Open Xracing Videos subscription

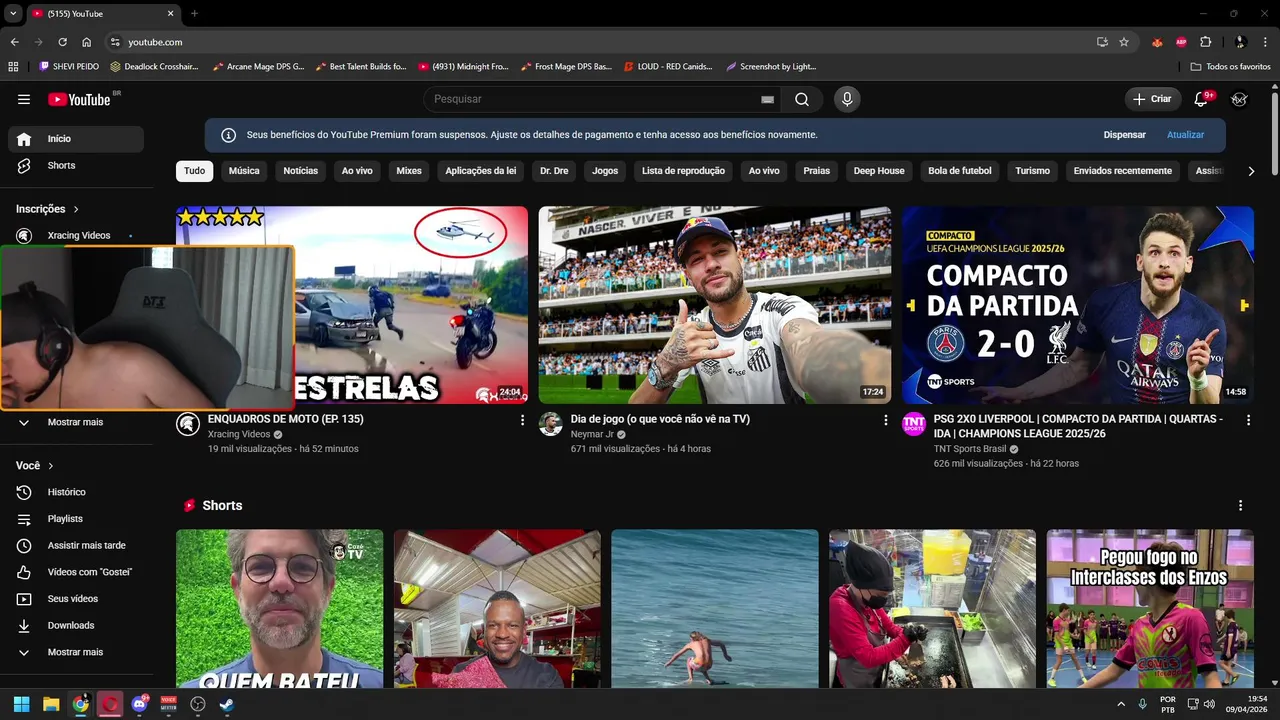click(x=76, y=235)
